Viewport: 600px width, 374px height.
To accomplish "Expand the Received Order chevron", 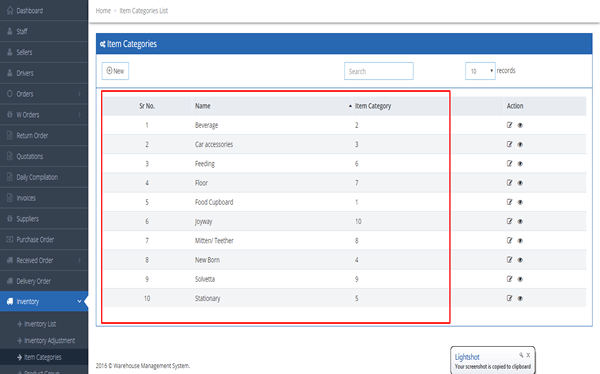I will coord(79,260).
